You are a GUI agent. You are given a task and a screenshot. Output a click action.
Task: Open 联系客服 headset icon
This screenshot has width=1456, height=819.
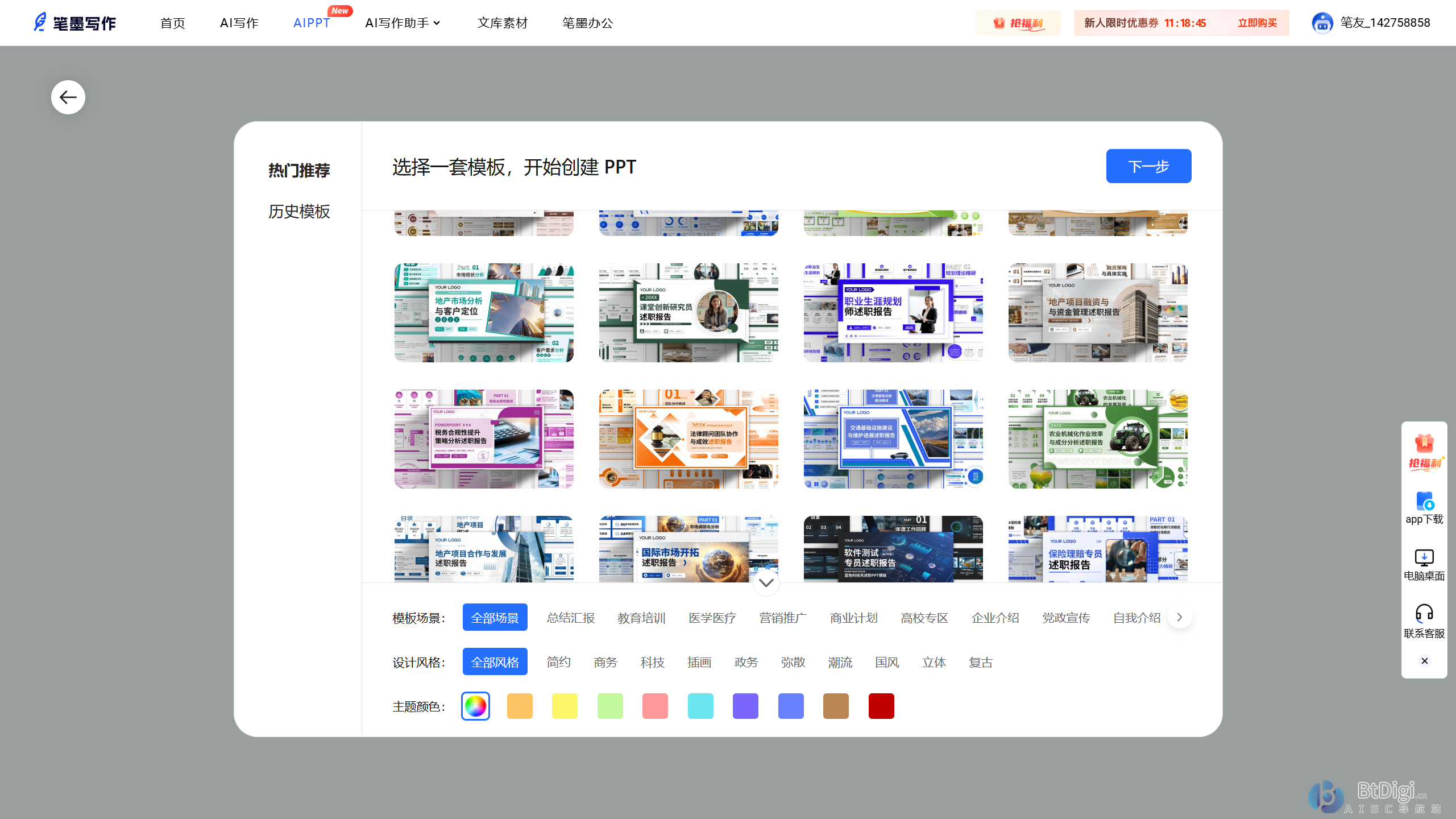point(1424,613)
